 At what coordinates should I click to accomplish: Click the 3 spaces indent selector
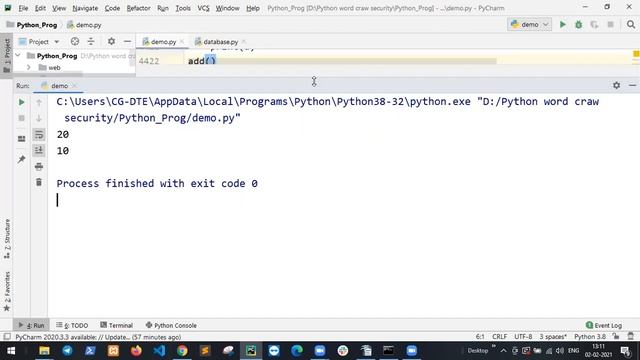point(553,337)
